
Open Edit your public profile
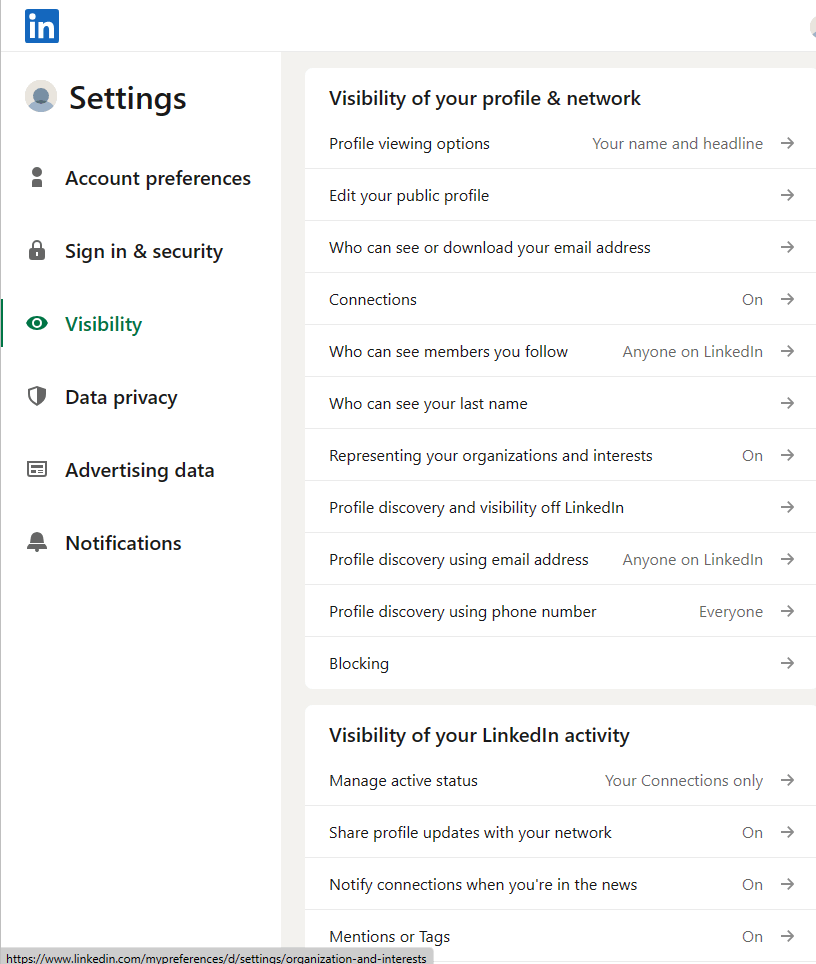pos(560,195)
